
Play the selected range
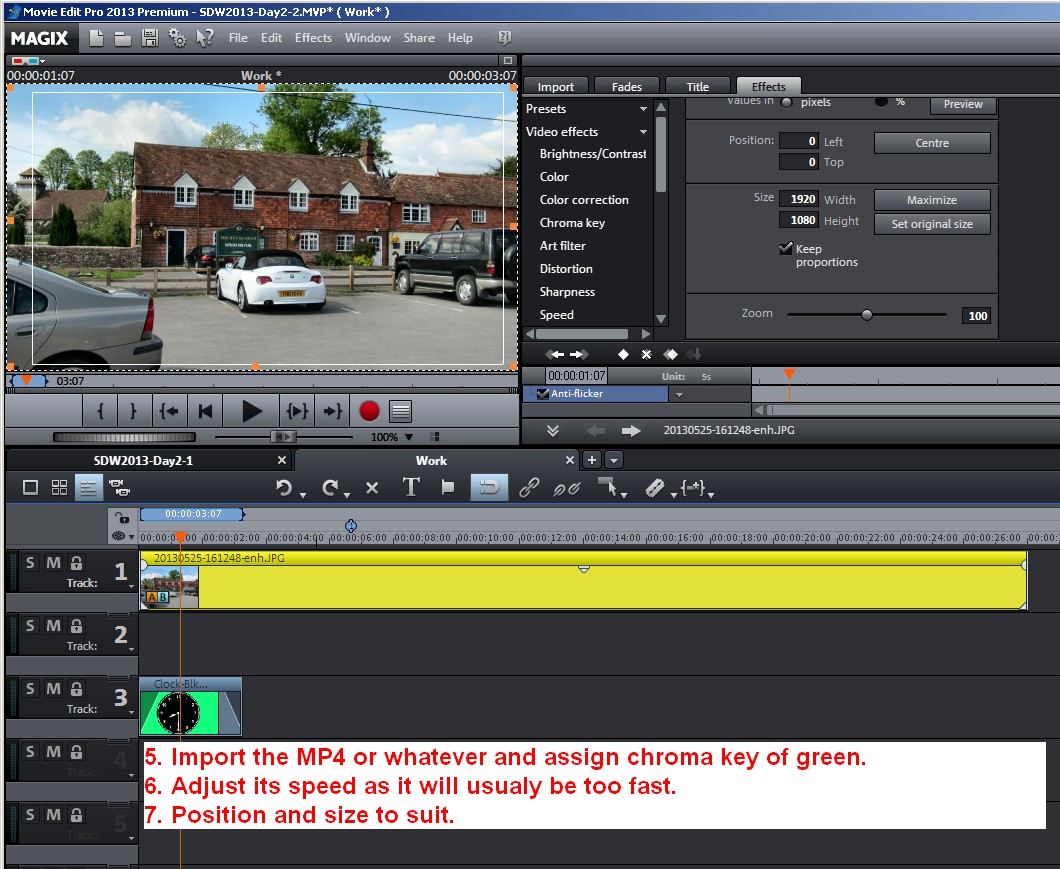pos(297,410)
